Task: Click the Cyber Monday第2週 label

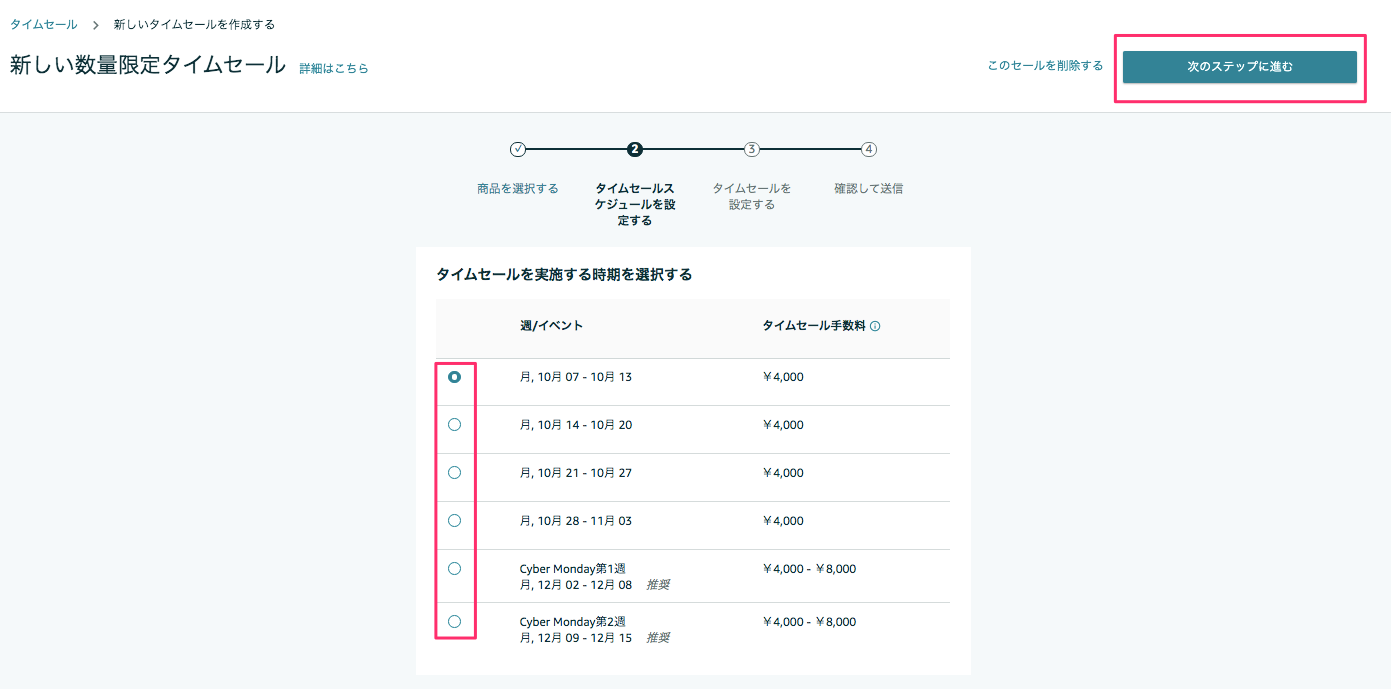Action: [x=573, y=622]
